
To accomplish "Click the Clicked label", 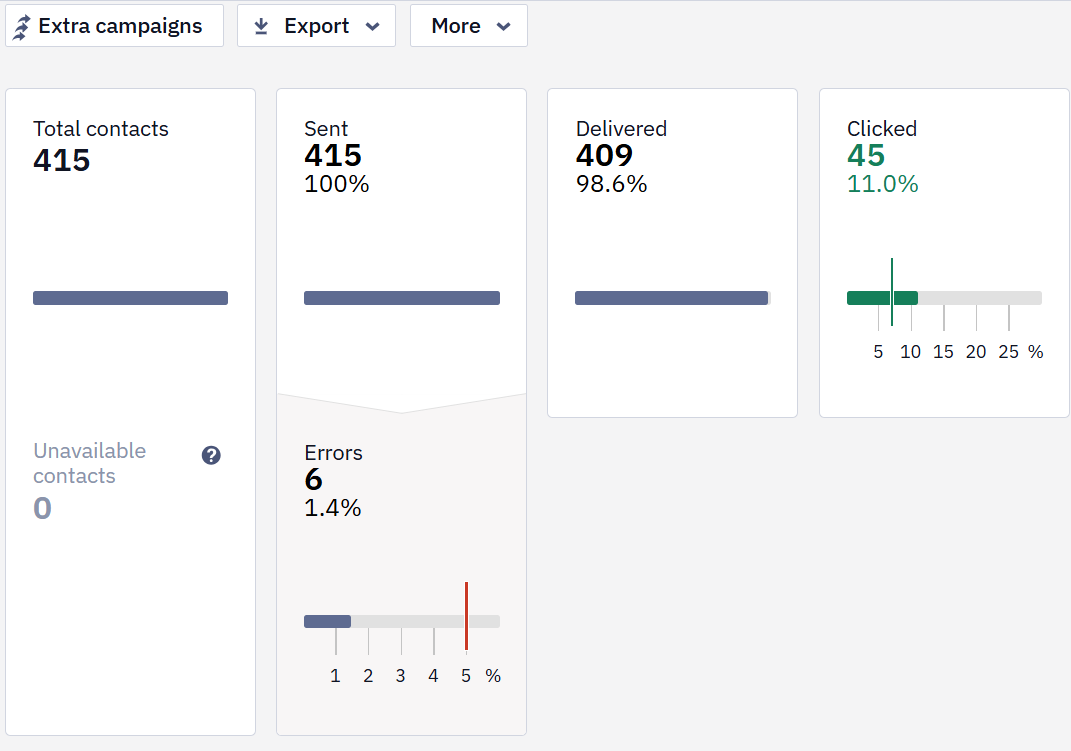I will (882, 128).
